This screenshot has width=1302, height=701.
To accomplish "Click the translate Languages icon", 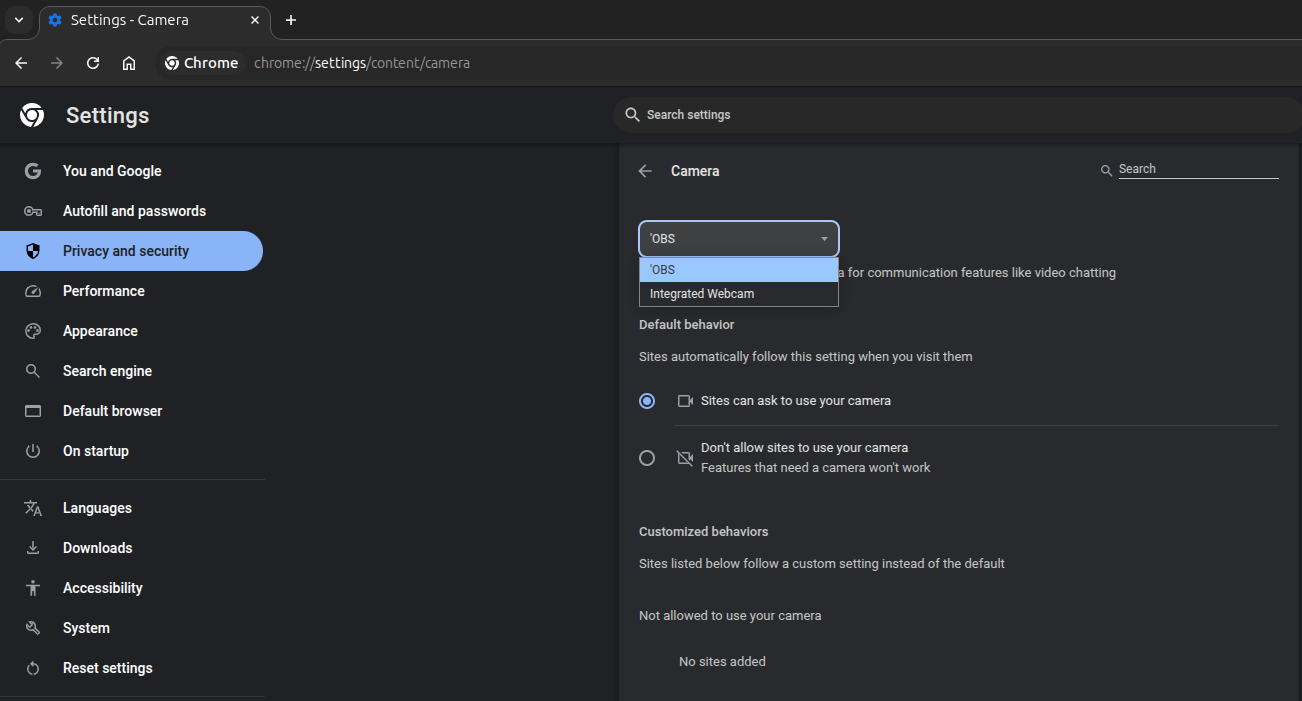I will (x=33, y=508).
